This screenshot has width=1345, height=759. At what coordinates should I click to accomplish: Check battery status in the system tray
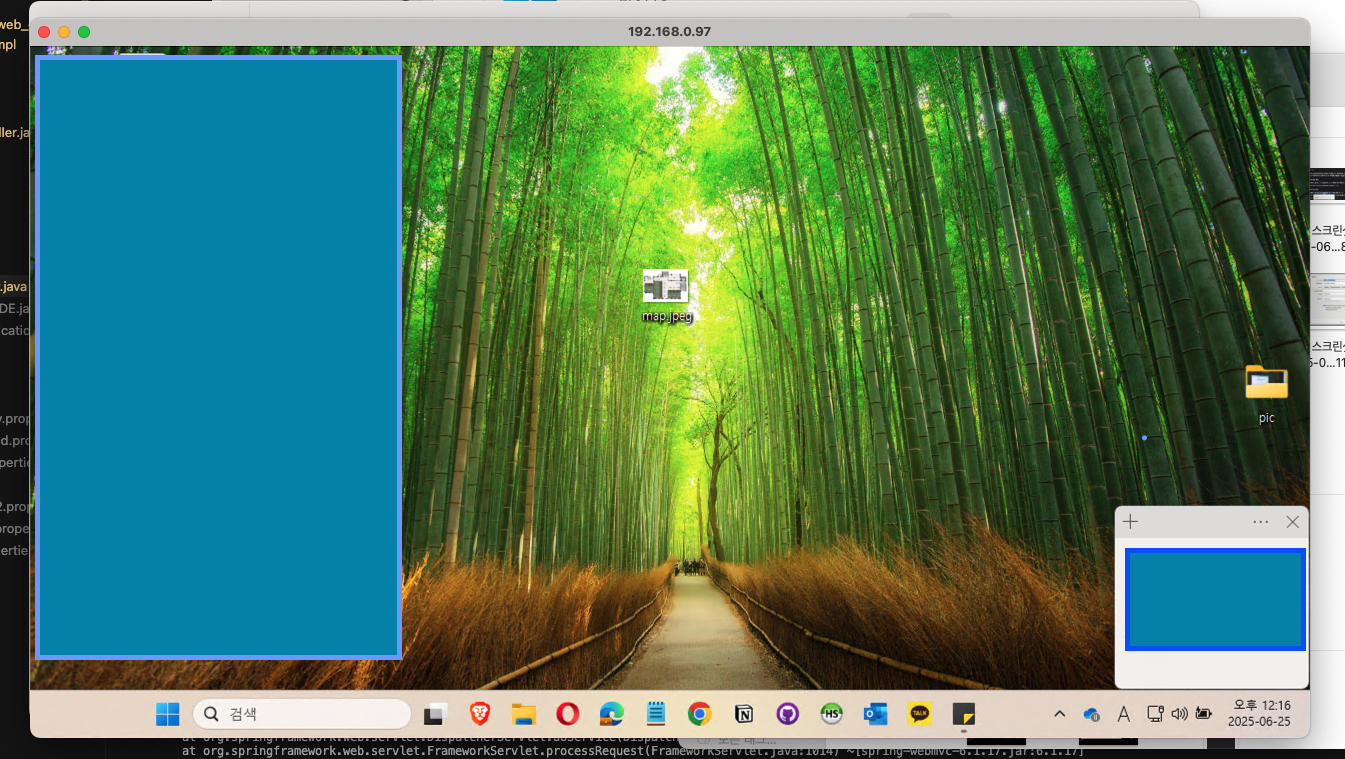point(1203,714)
